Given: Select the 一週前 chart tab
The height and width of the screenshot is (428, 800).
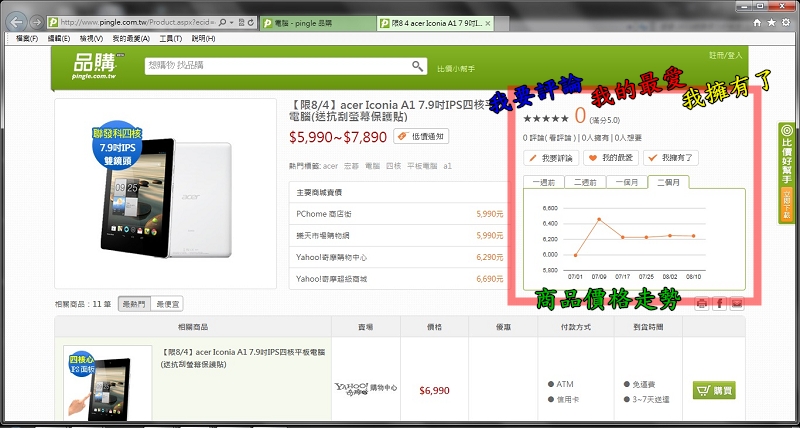Looking at the screenshot, I should [x=543, y=182].
